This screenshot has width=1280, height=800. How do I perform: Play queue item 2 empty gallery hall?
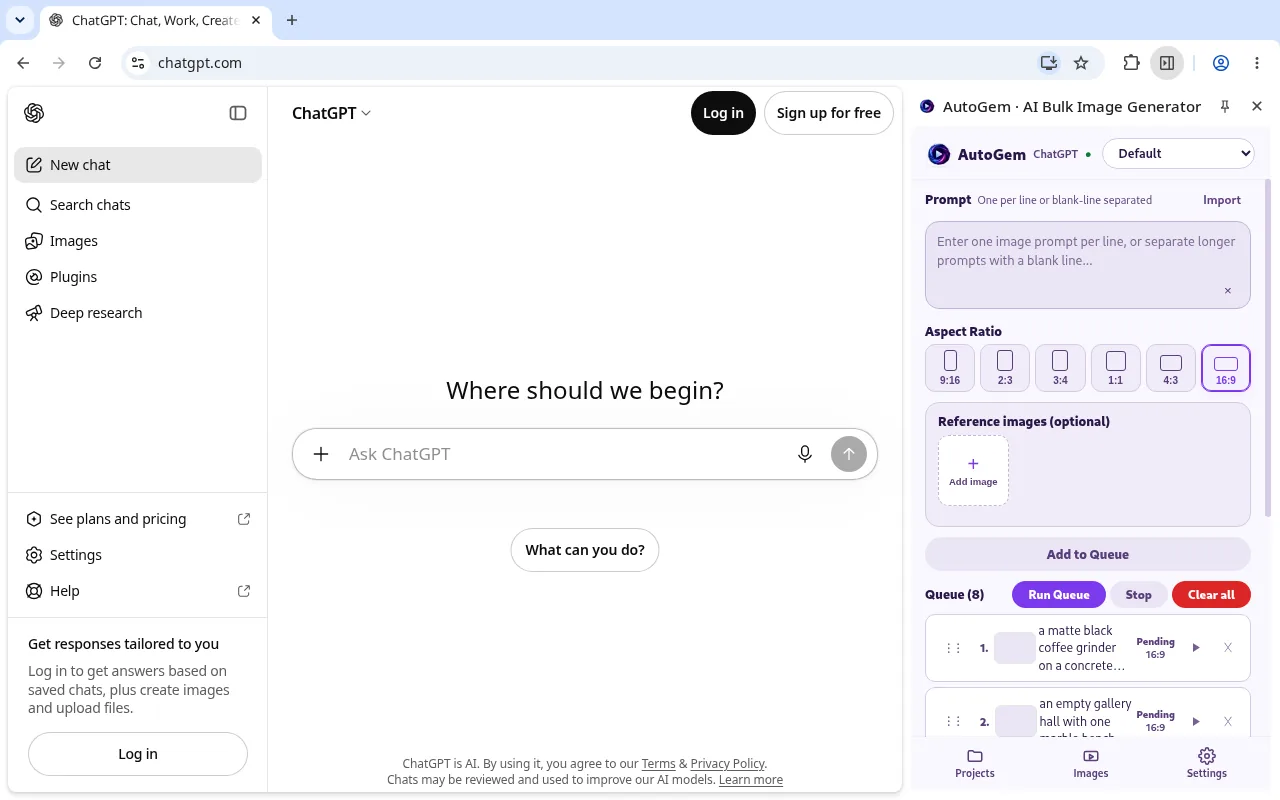tap(1196, 721)
